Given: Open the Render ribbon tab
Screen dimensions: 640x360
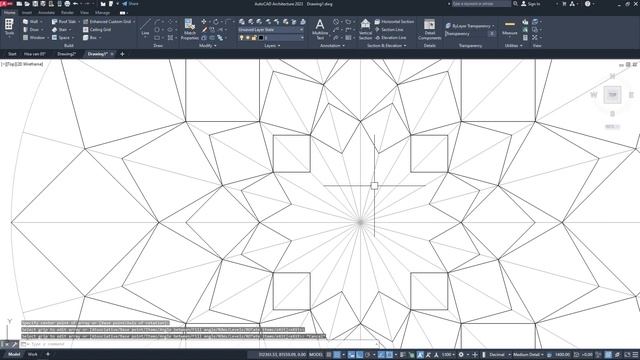Looking at the screenshot, I should pyautogui.click(x=67, y=13).
